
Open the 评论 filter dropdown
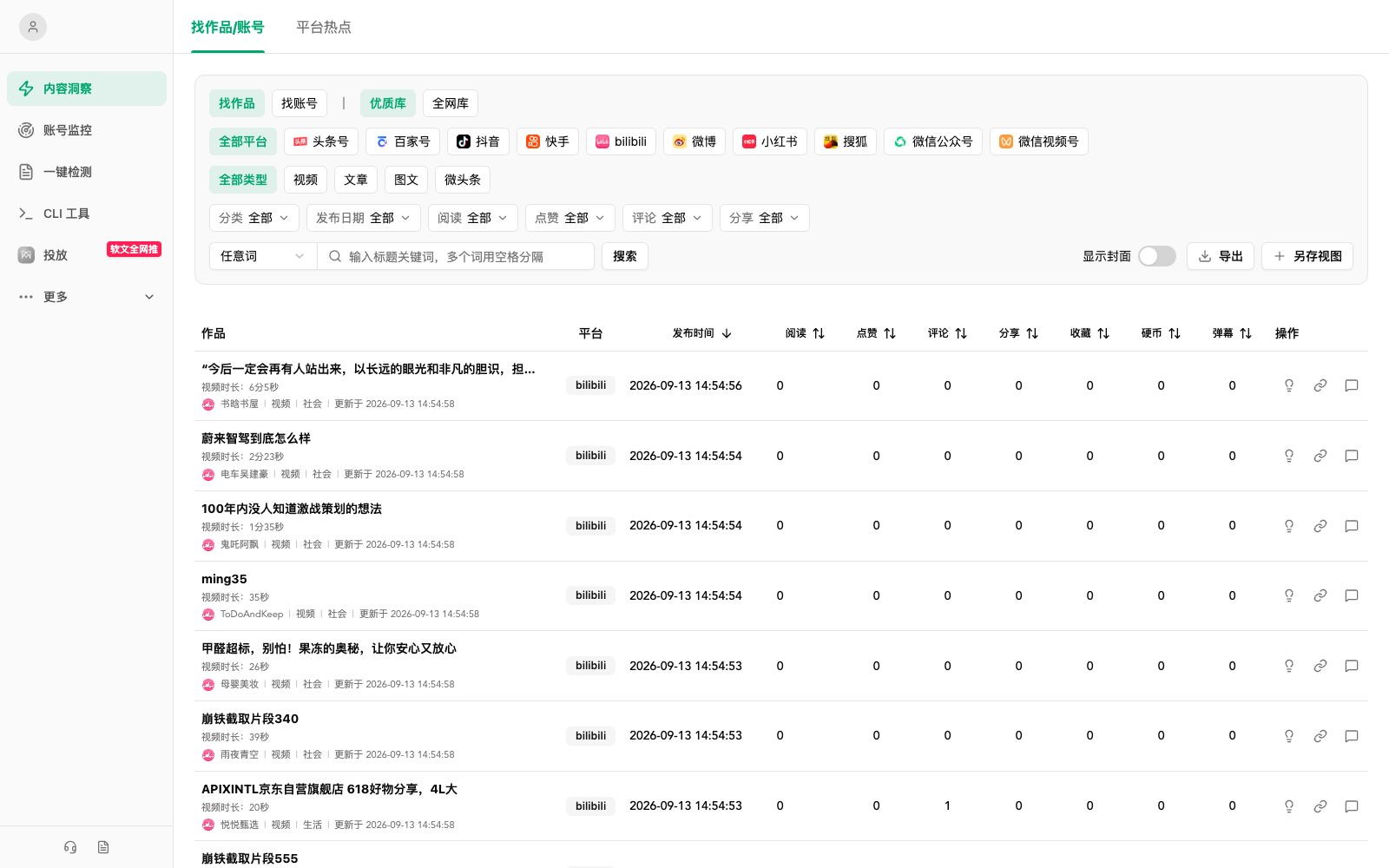pos(668,218)
